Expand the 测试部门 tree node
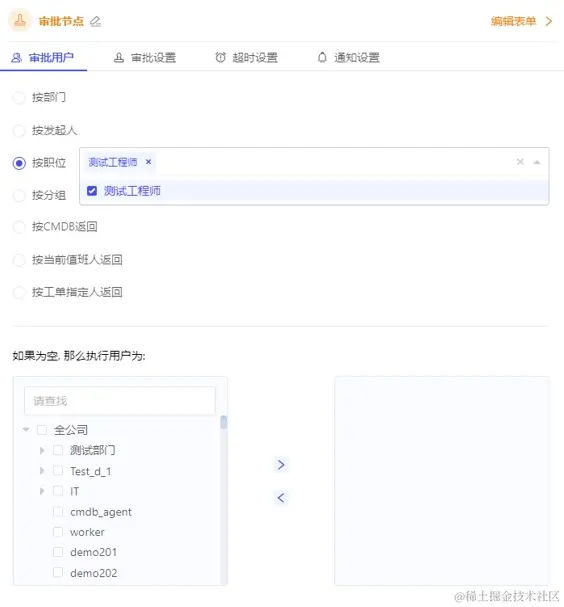This screenshot has width=564, height=607. [x=42, y=450]
